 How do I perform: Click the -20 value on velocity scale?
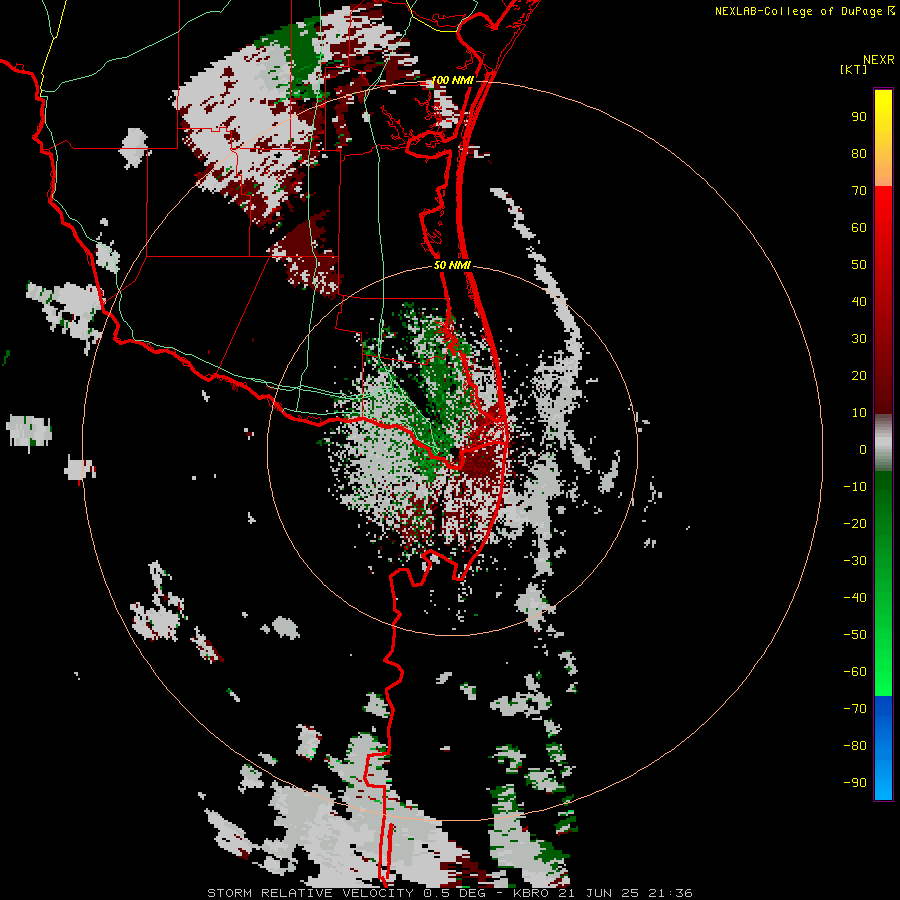(x=855, y=524)
